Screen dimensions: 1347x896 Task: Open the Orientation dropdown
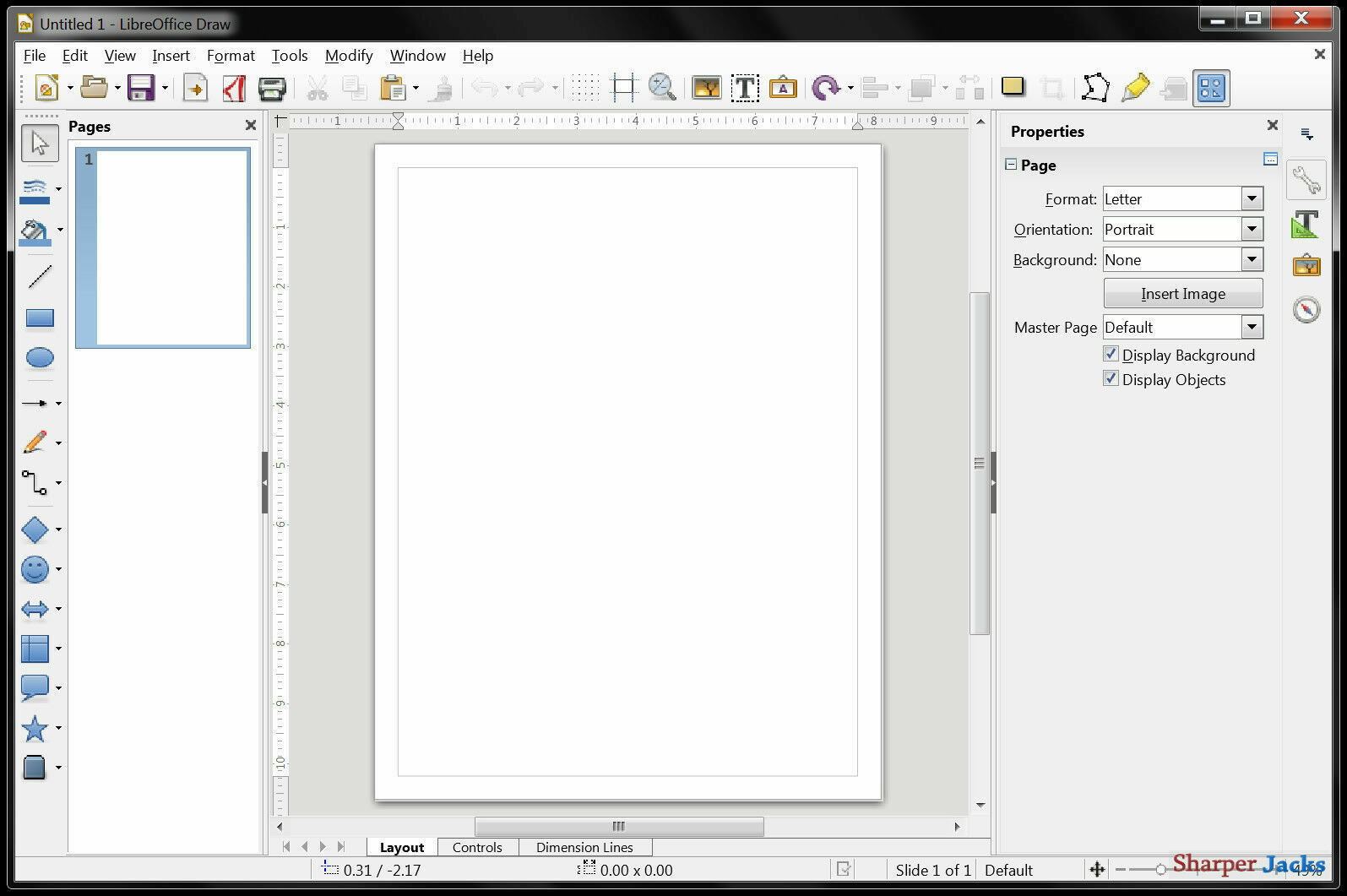[x=1252, y=229]
